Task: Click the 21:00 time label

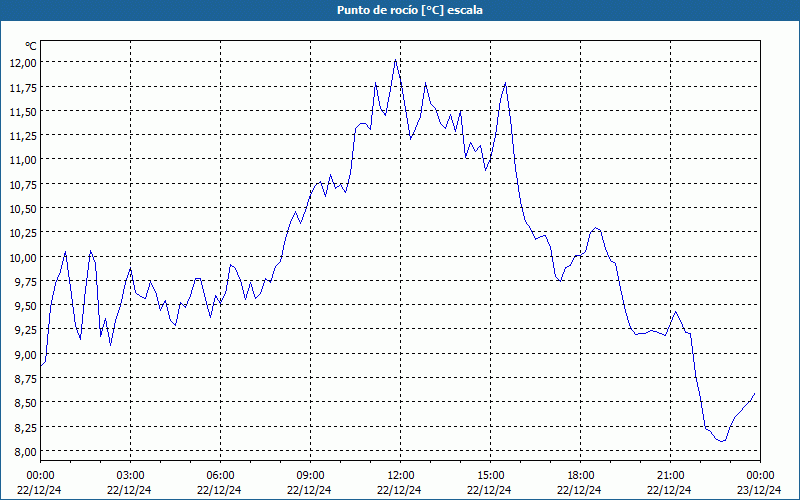Action: pos(670,476)
